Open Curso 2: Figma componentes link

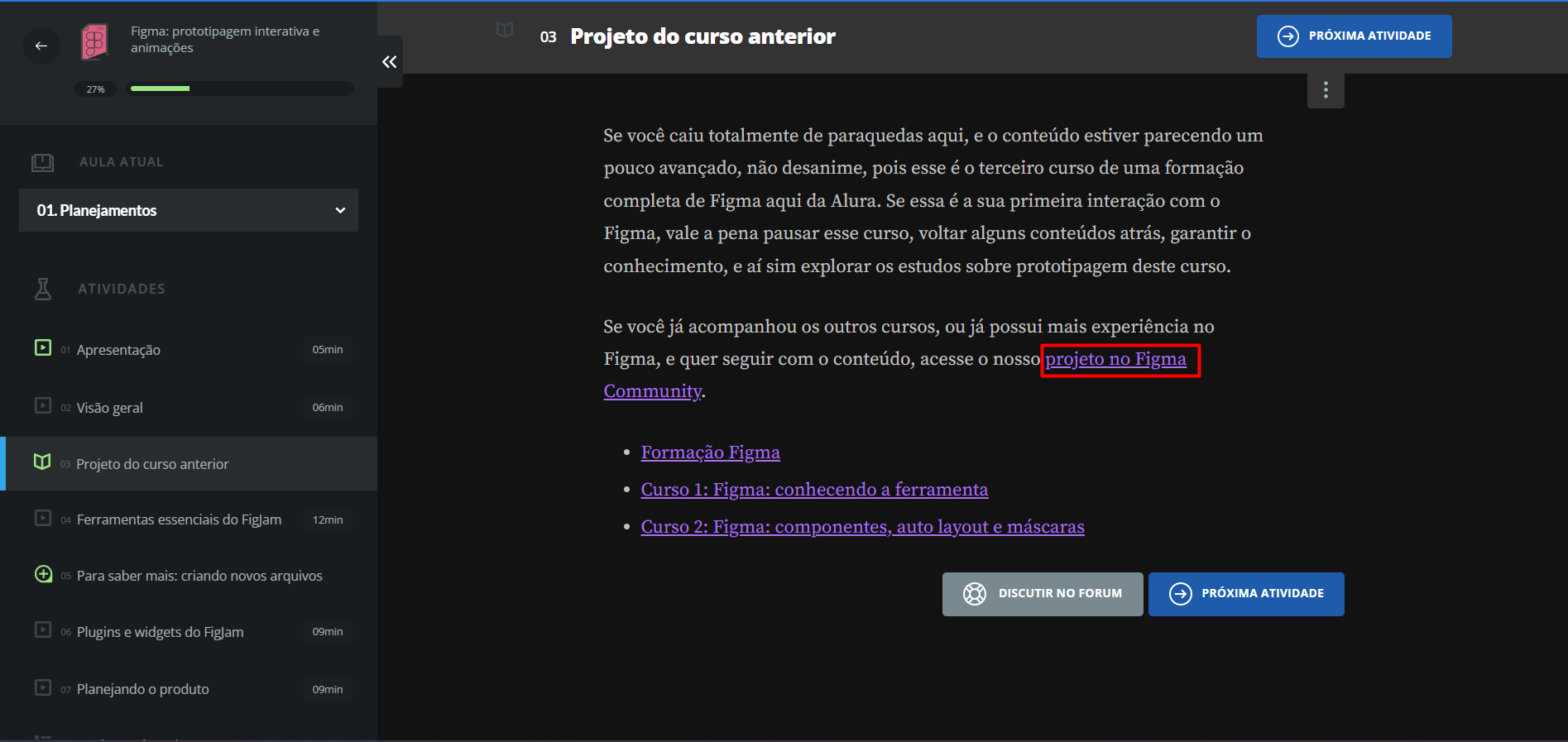tap(862, 527)
